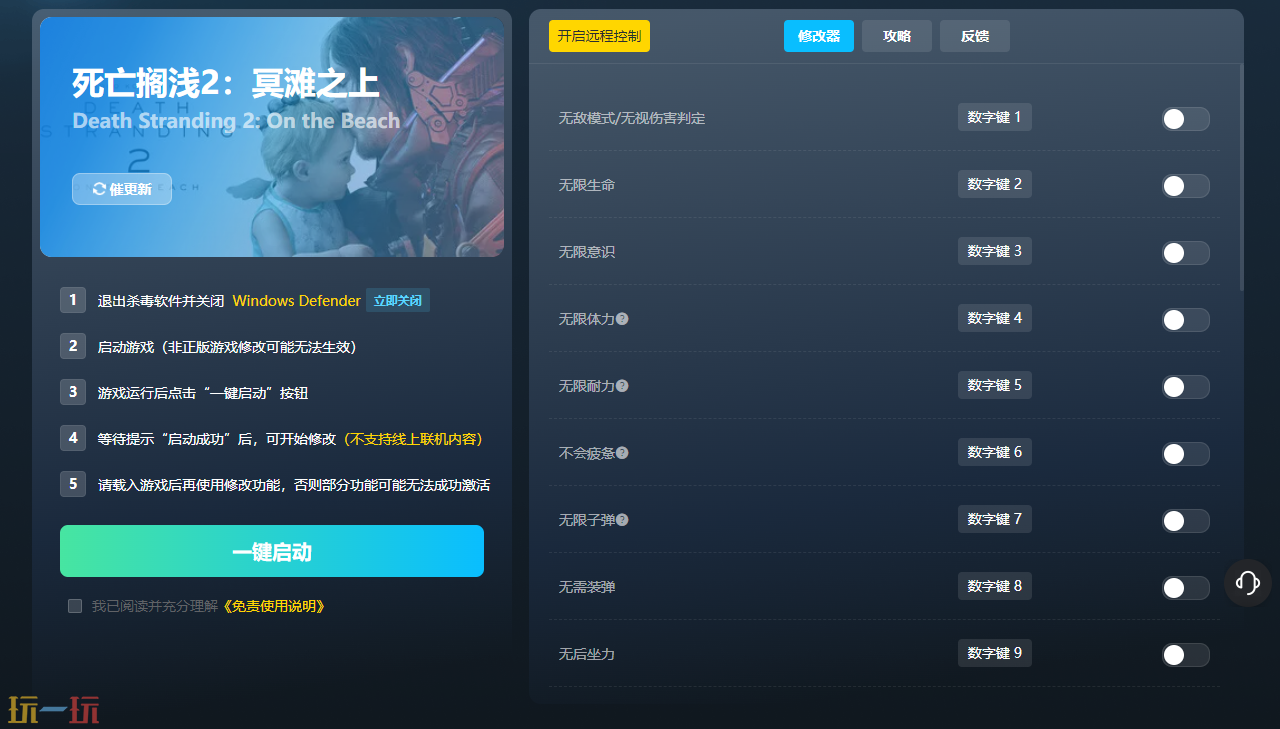Click help icon next to 无限耐力
The width and height of the screenshot is (1280, 729).
click(x=622, y=386)
